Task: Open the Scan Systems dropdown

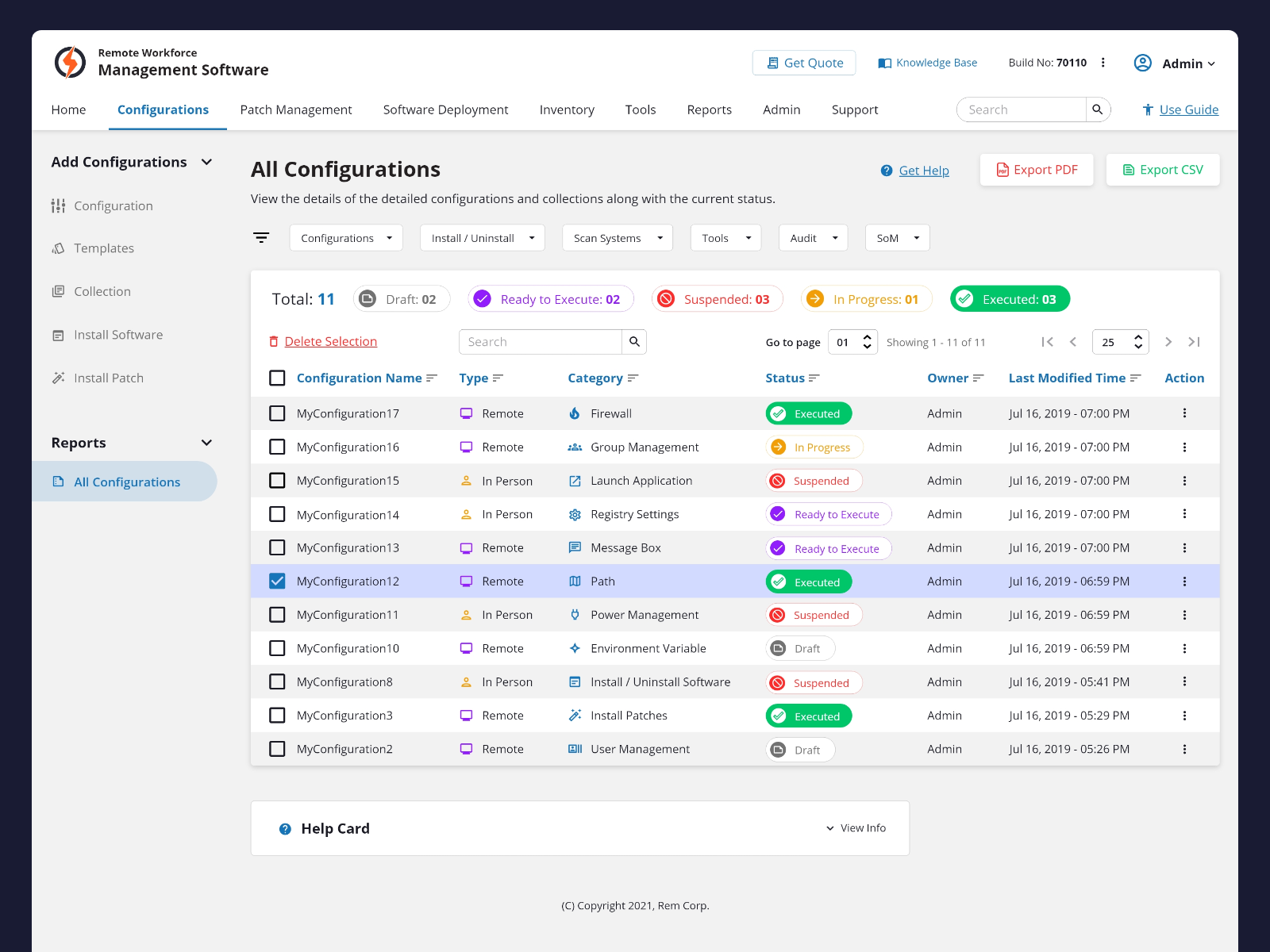Action: click(x=617, y=237)
